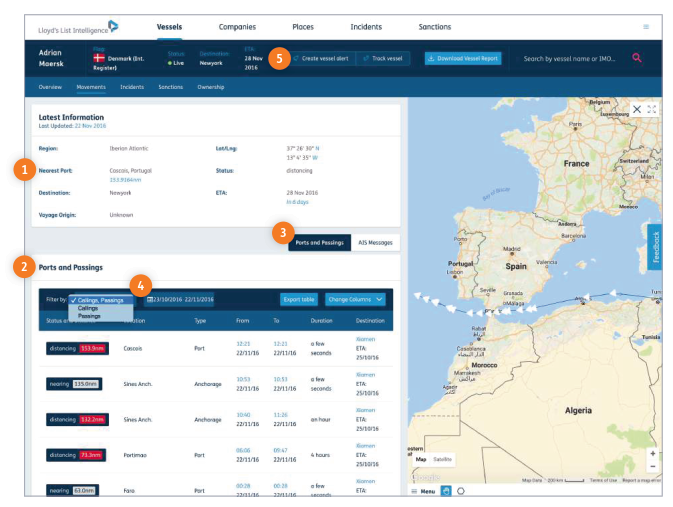Click the Export table button
673x507 pixels.
(299, 300)
